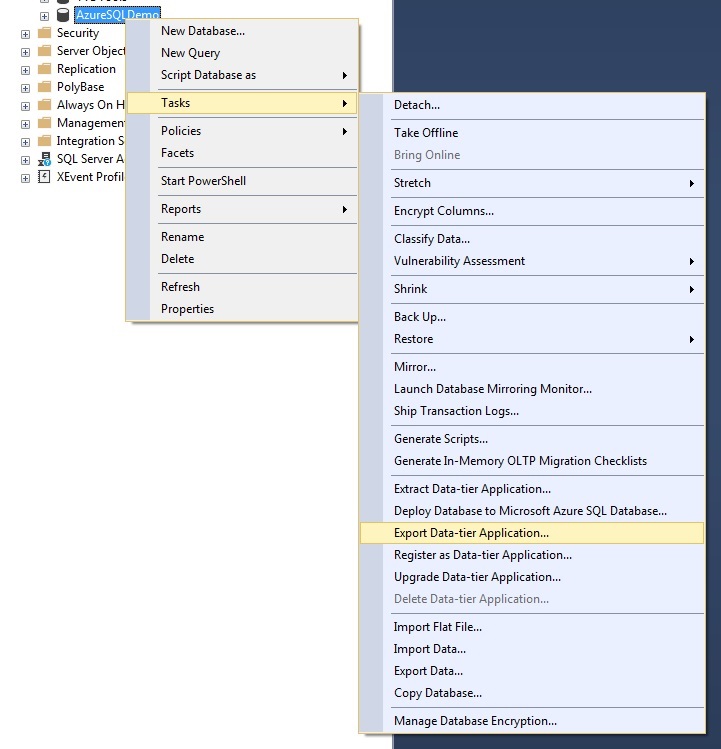Click the Server Objects folder icon

coord(44,51)
